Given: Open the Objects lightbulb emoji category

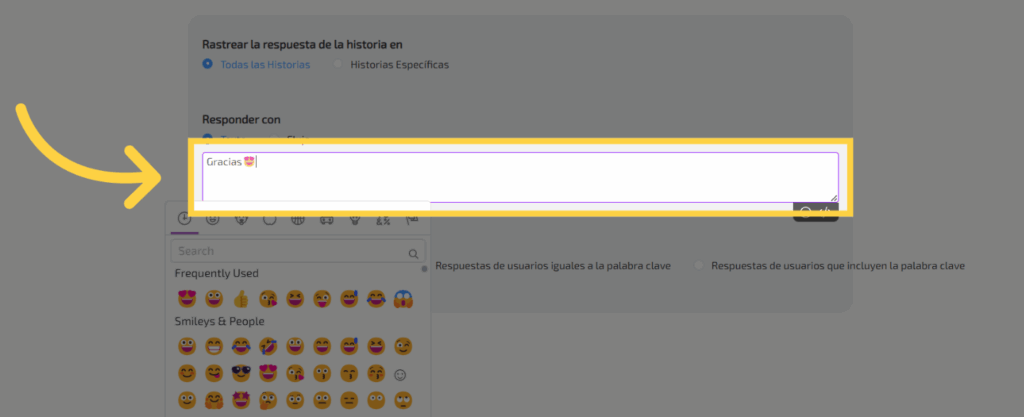Looking at the screenshot, I should [353, 219].
